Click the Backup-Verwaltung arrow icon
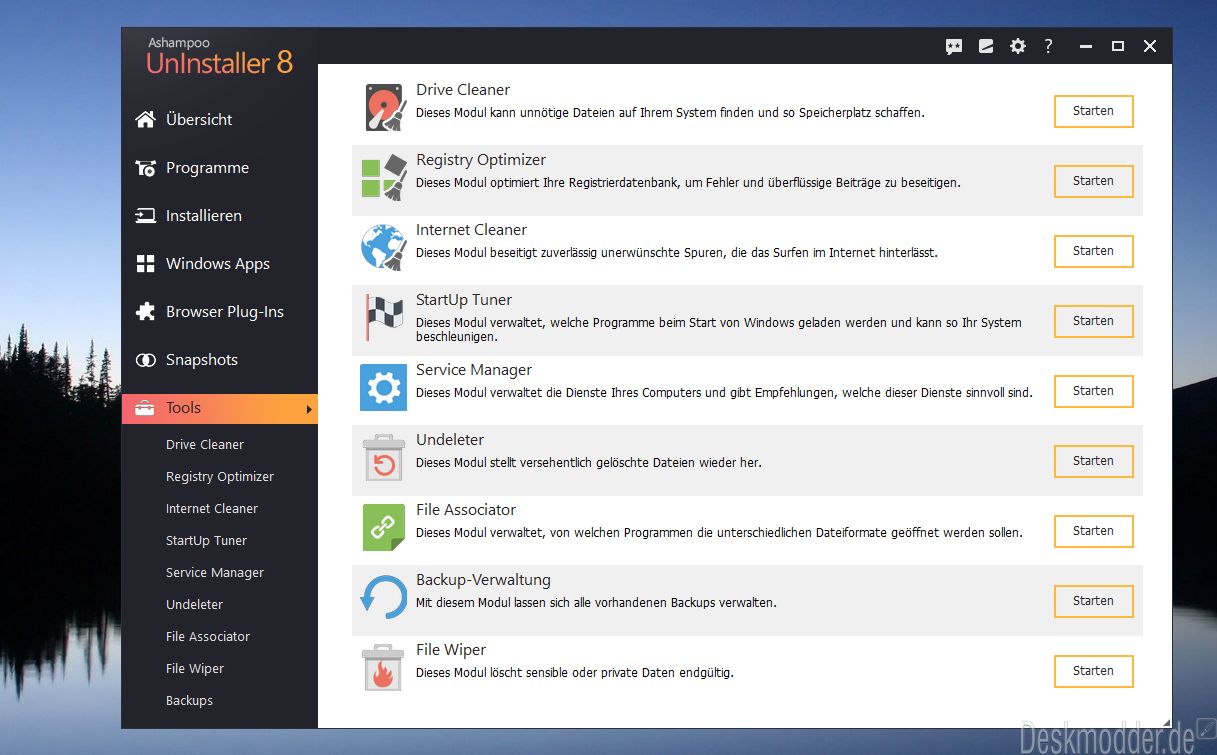 [384, 598]
